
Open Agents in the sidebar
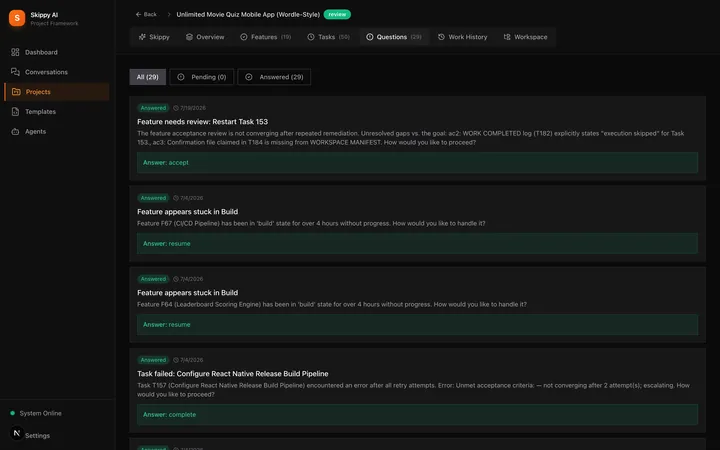57,131
